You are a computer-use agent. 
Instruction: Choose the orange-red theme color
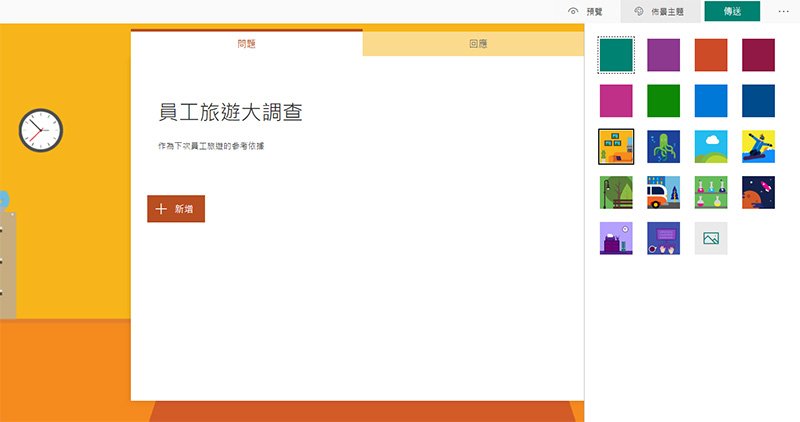(711, 55)
